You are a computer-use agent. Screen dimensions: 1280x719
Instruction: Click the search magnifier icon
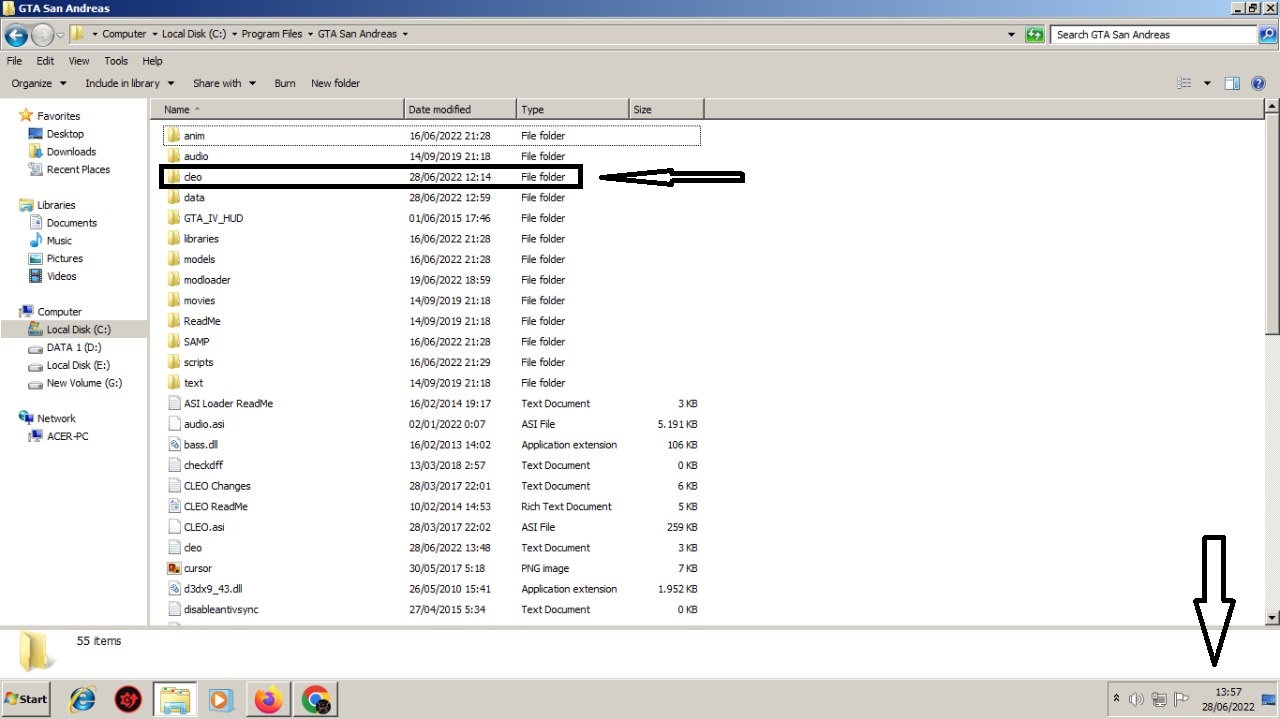[1267, 34]
